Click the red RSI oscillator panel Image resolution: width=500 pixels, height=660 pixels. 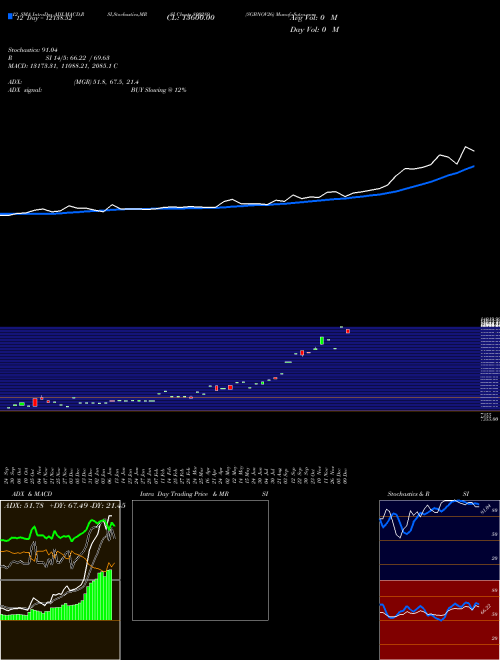click(x=439, y=620)
